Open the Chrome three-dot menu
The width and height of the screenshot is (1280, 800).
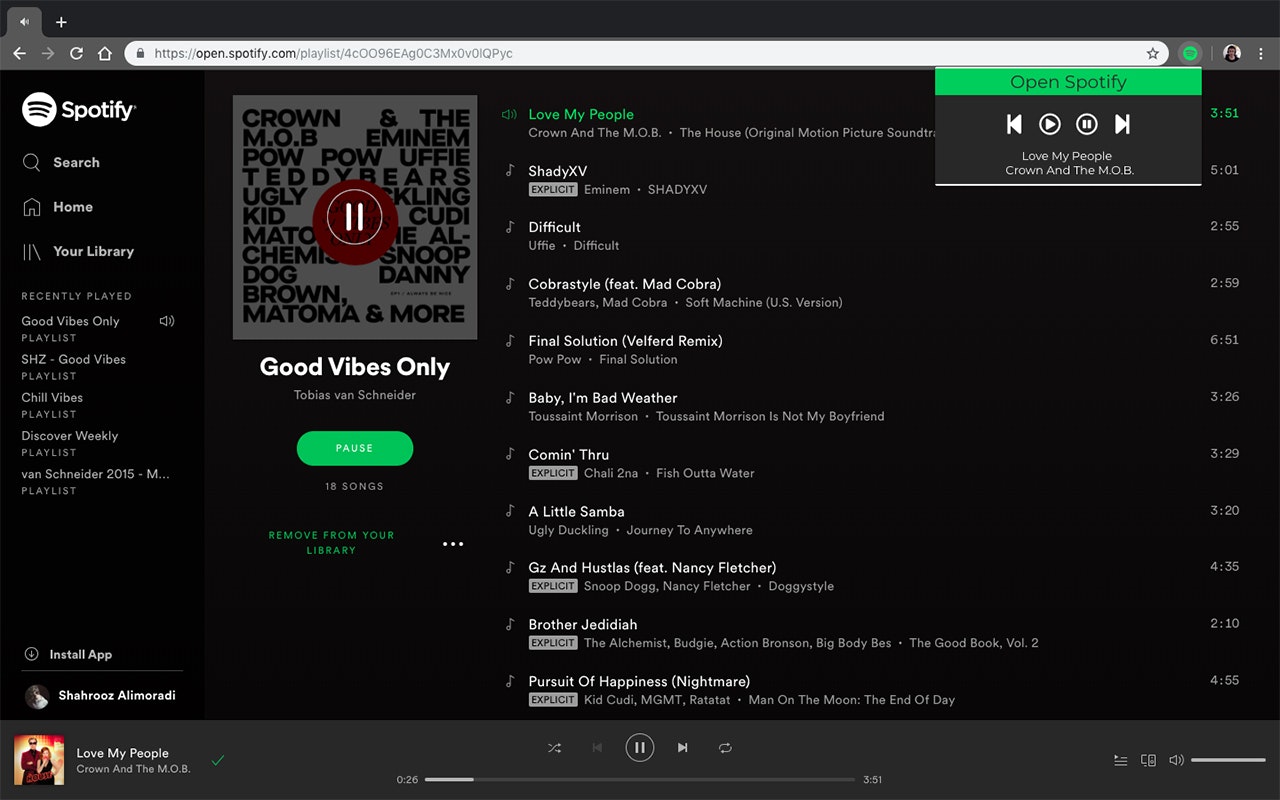coord(1261,53)
